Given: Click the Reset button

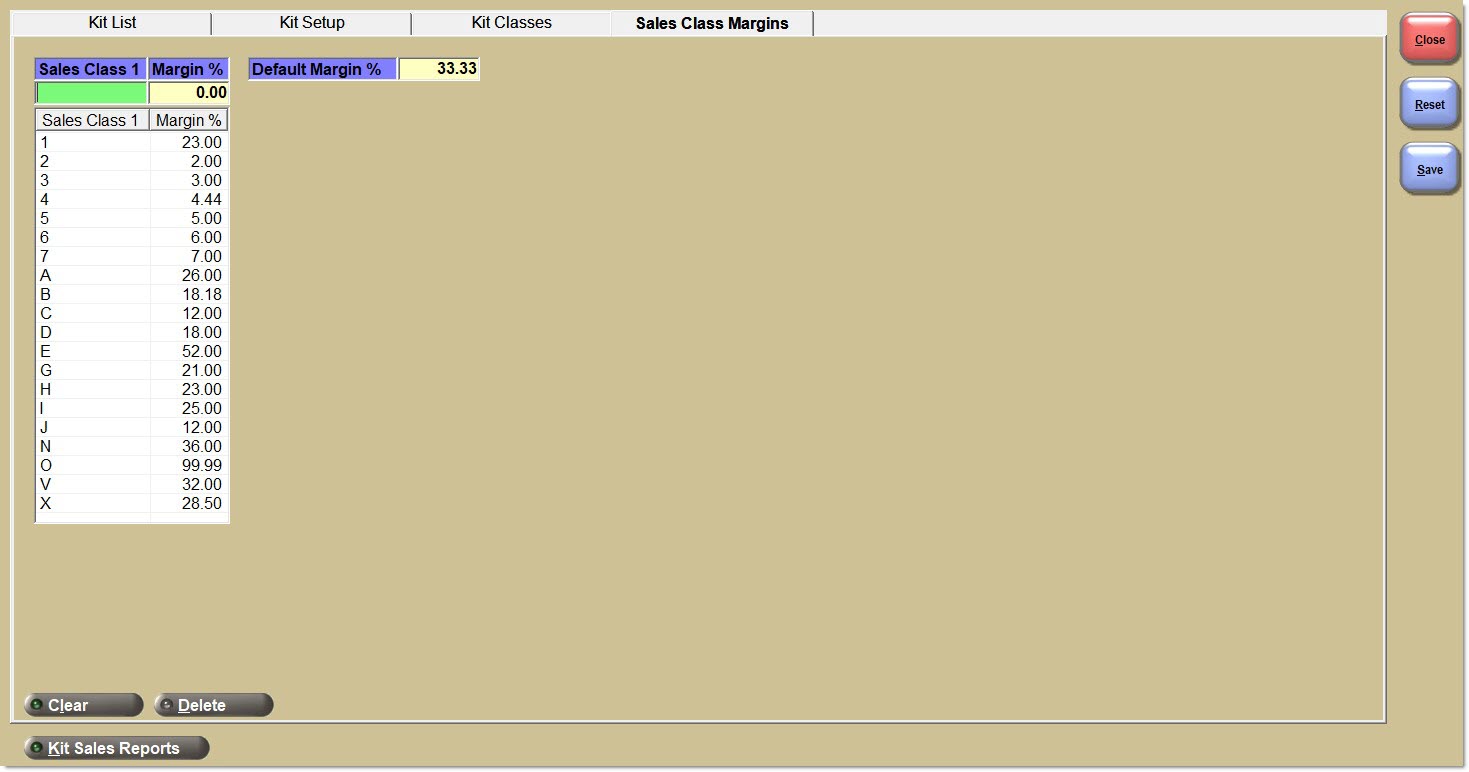Looking at the screenshot, I should [1429, 104].
